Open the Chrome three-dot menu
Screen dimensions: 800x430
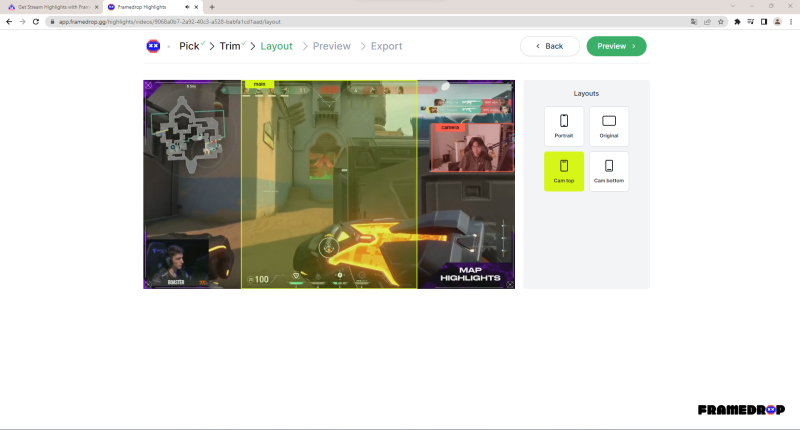(x=791, y=22)
